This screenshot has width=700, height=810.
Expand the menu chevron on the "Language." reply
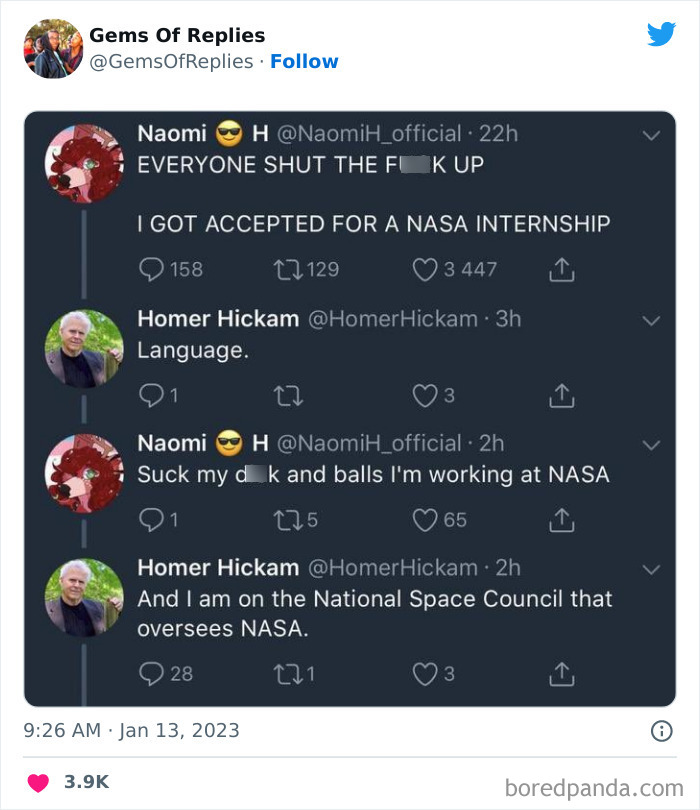coord(653,321)
